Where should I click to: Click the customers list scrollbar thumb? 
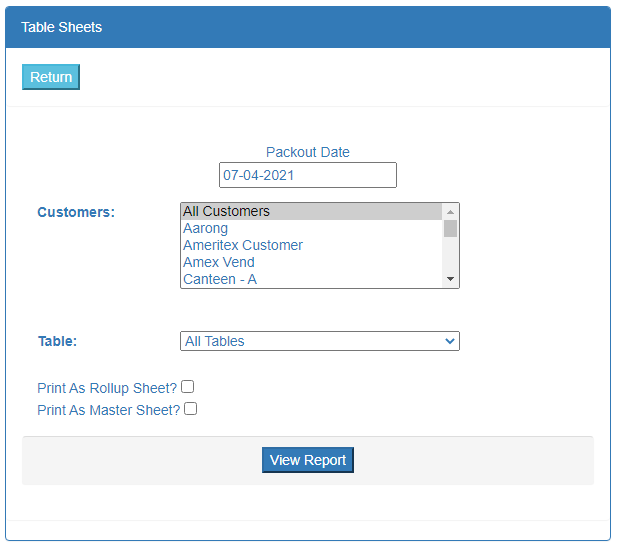pos(450,229)
